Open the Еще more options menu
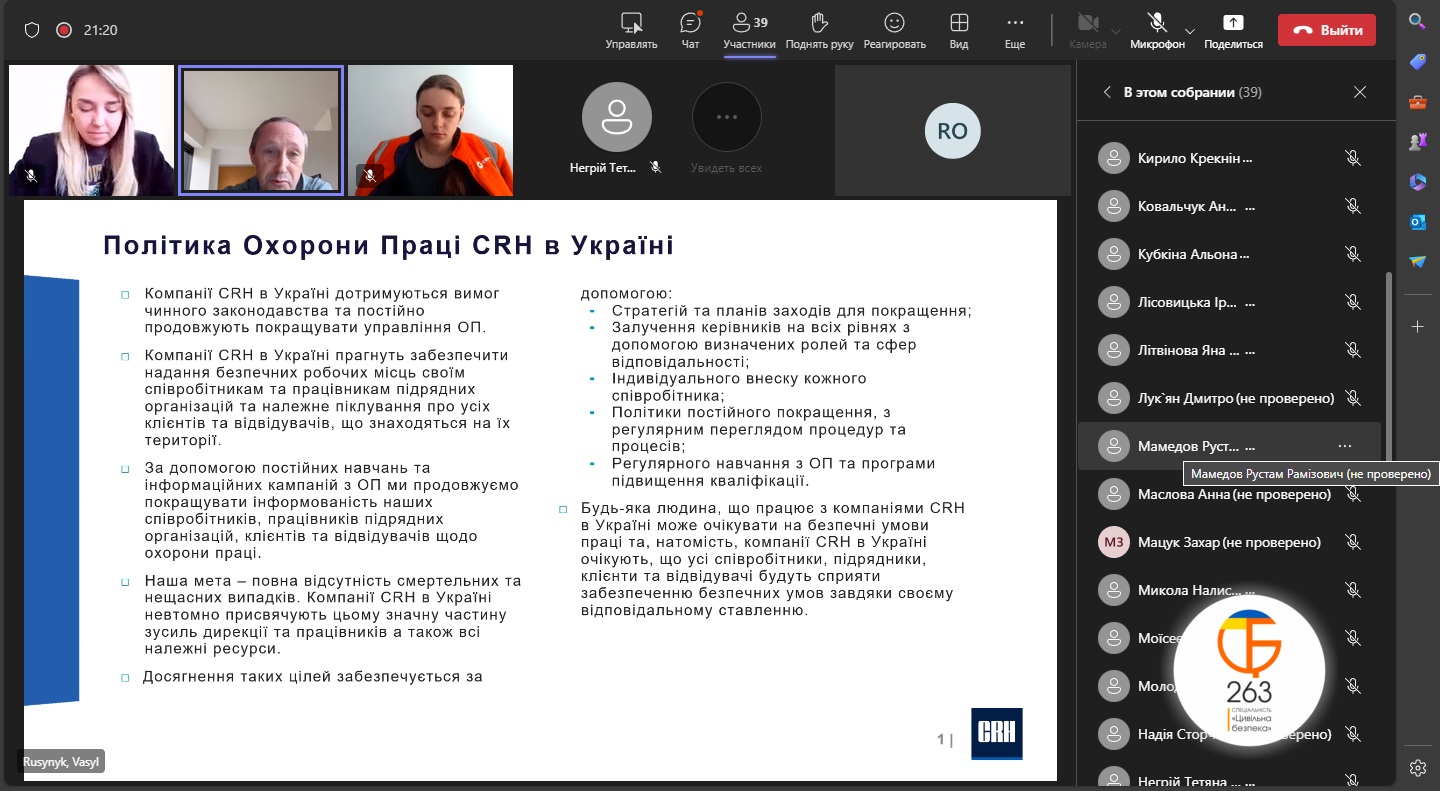The height and width of the screenshot is (791, 1440). (x=1015, y=30)
